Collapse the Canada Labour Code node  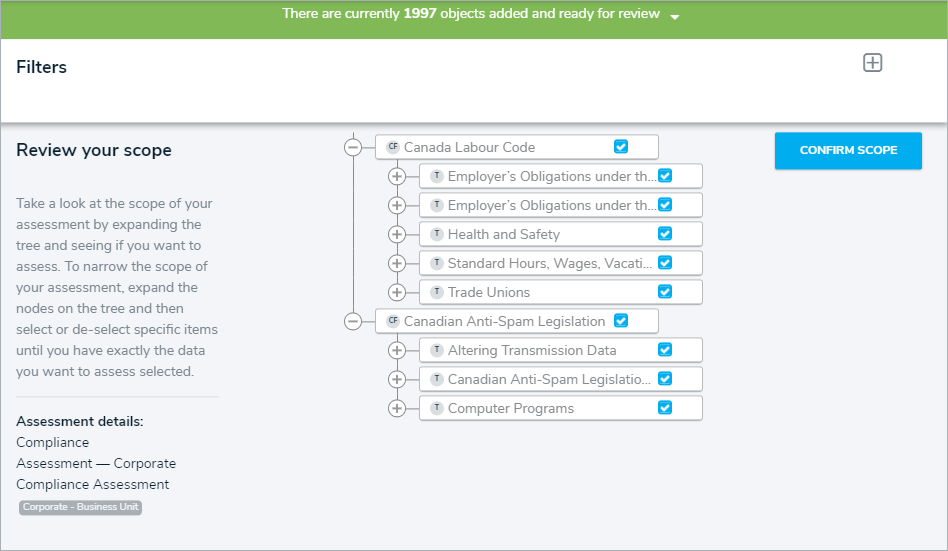coord(352,147)
